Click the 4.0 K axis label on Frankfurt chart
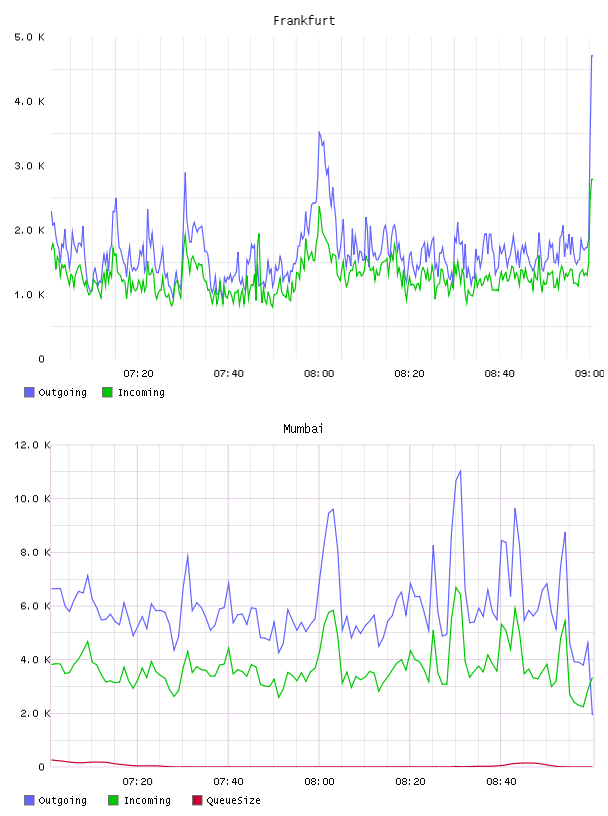The image size is (608, 816). tap(29, 101)
